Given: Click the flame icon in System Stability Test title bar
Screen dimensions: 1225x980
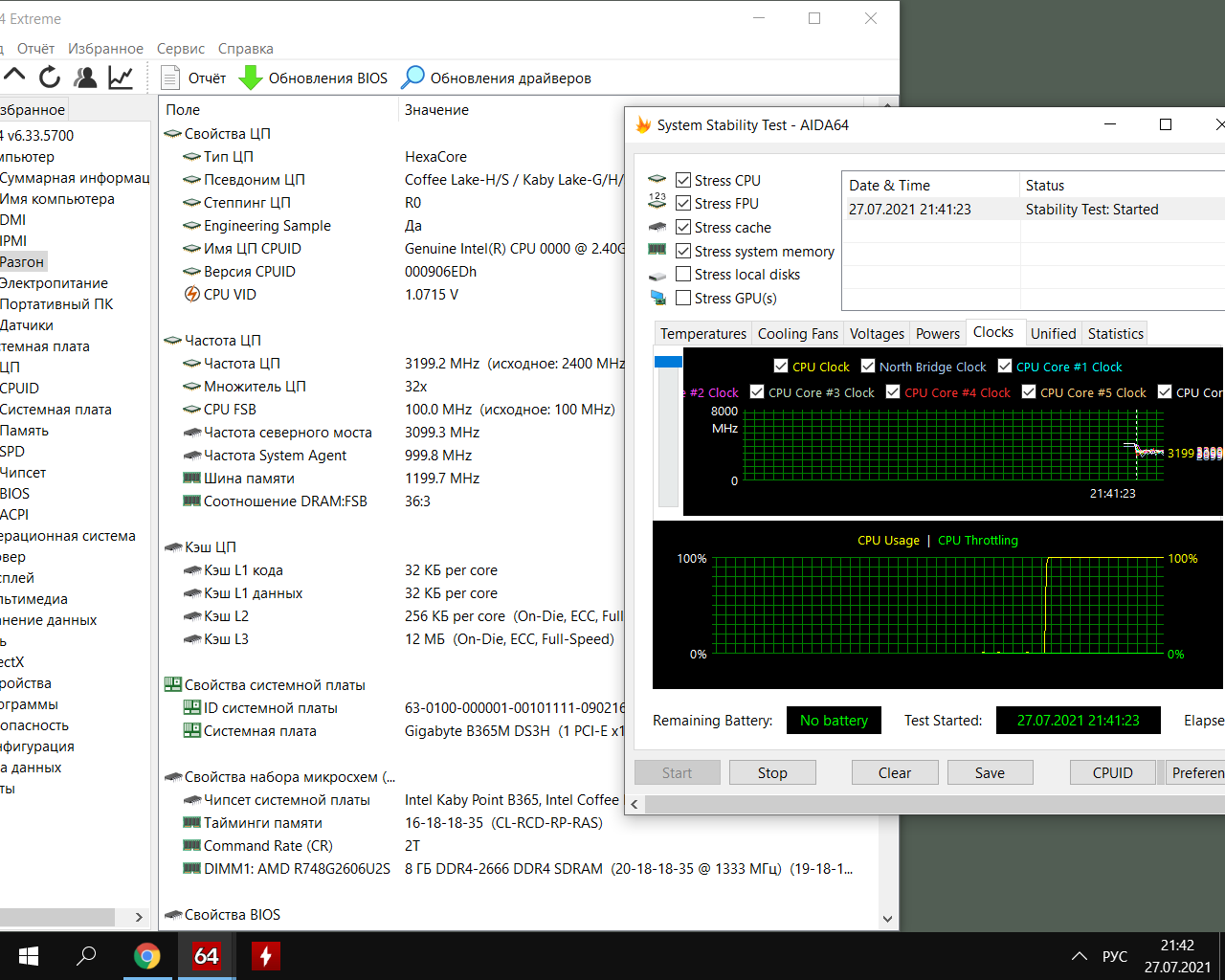Looking at the screenshot, I should tap(643, 124).
